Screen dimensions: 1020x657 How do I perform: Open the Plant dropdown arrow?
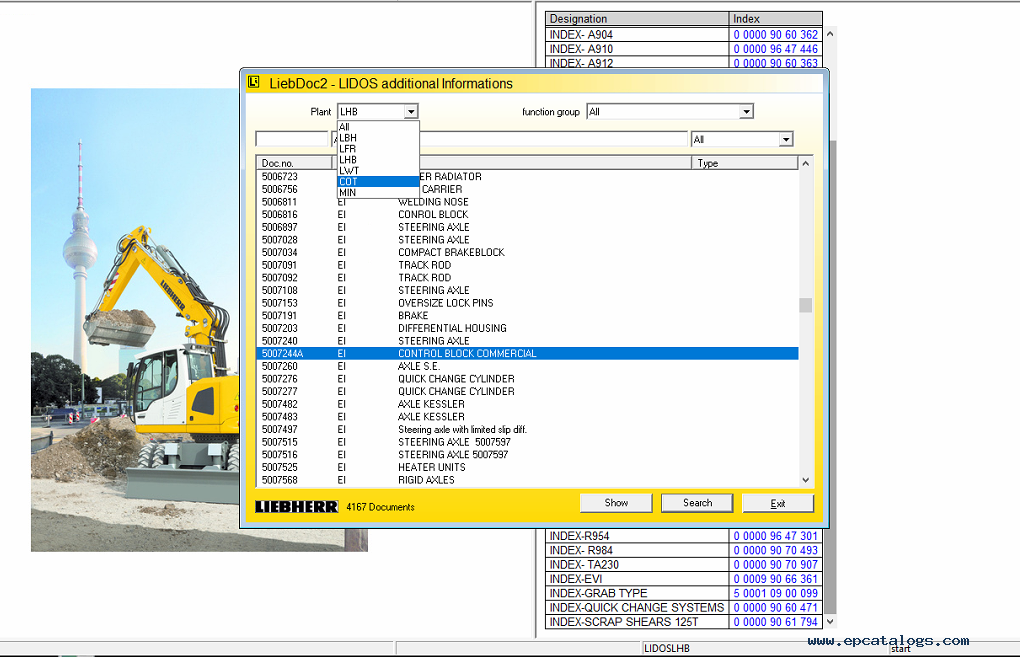coord(410,112)
